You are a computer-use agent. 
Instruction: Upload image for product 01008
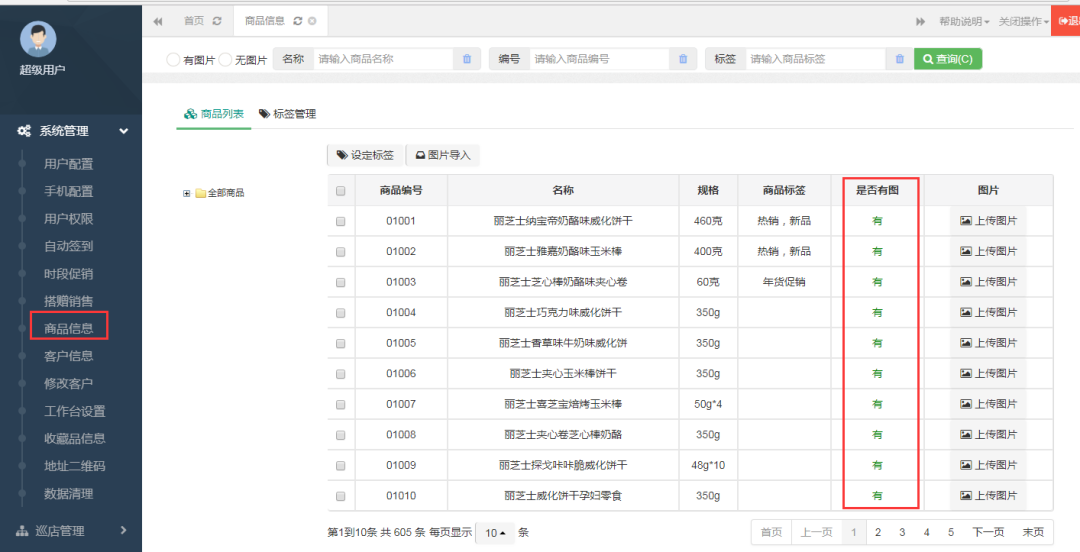pos(988,434)
